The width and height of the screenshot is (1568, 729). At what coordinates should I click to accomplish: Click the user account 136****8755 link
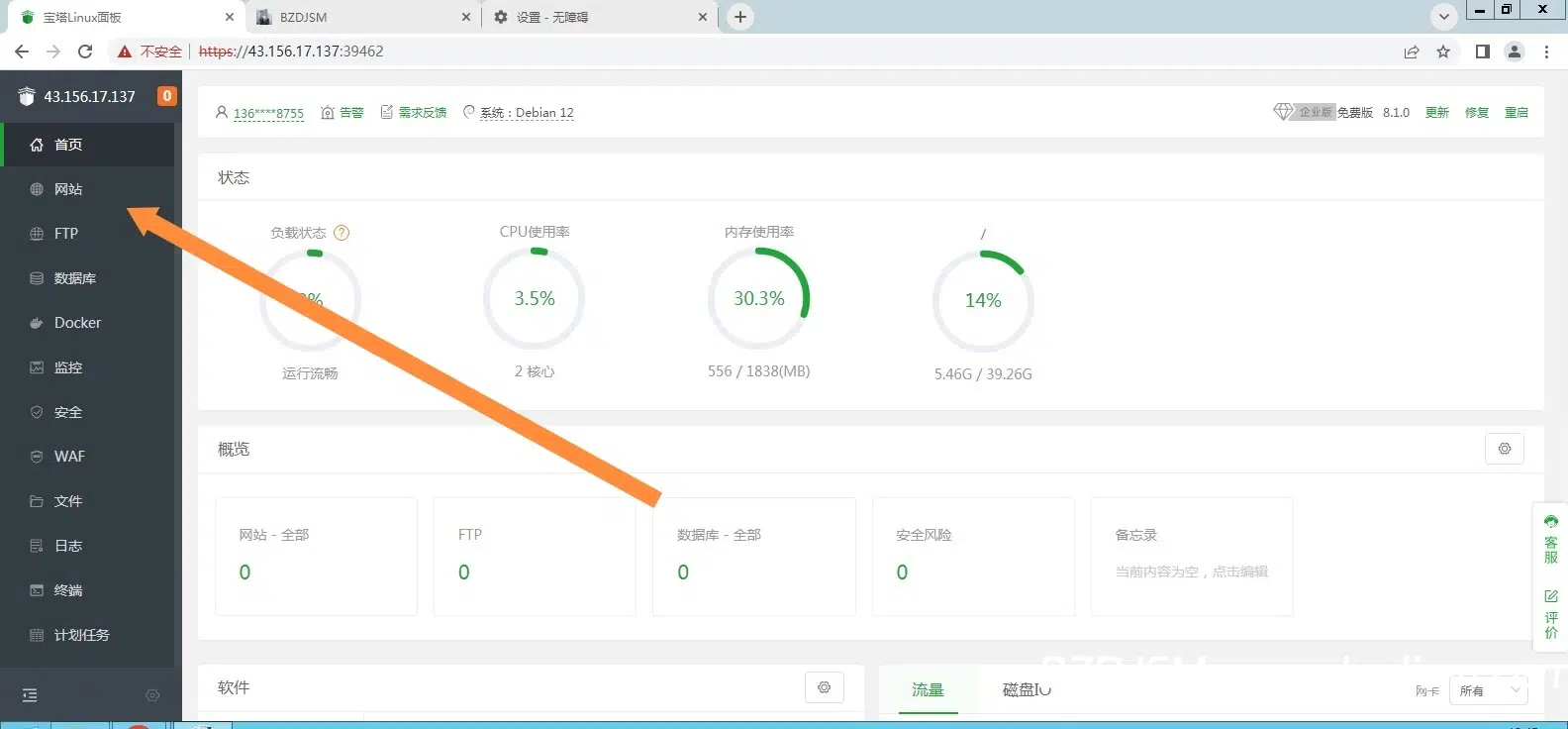pos(268,113)
